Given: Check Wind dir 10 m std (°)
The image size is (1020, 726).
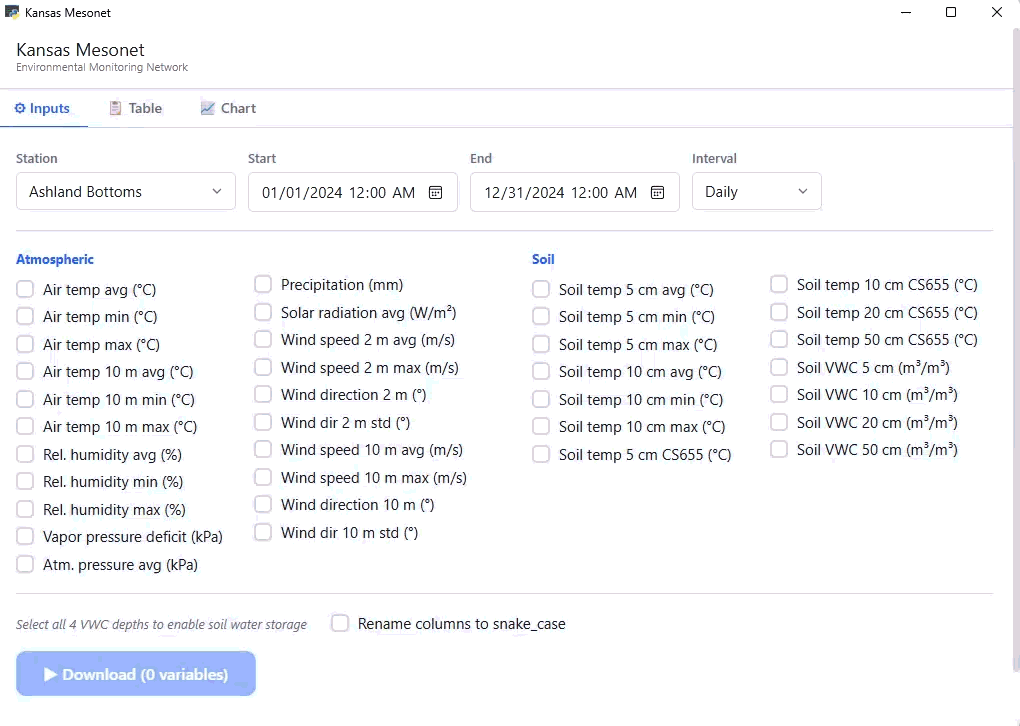Looking at the screenshot, I should click(263, 532).
